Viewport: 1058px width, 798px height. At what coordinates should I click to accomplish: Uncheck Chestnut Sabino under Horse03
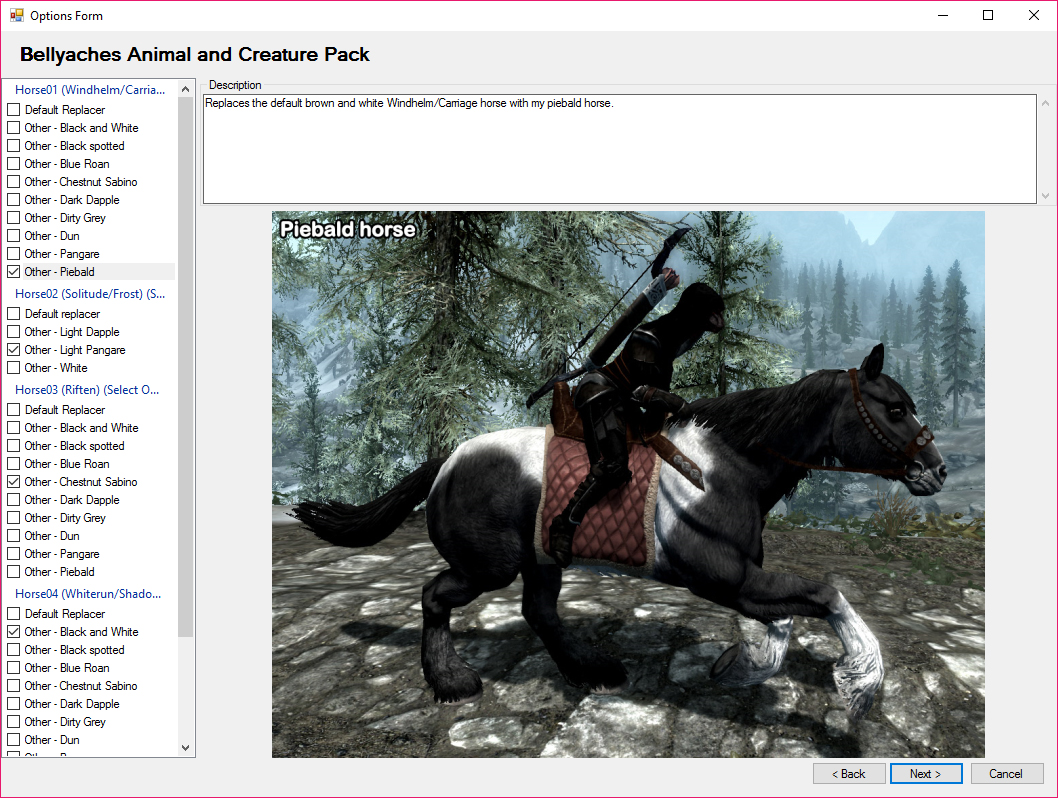(x=13, y=482)
